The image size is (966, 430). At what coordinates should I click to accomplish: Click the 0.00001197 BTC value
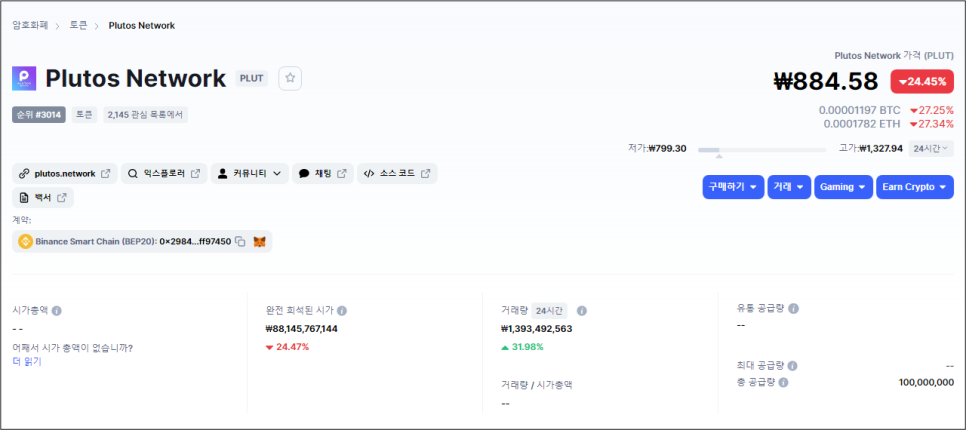tap(859, 110)
